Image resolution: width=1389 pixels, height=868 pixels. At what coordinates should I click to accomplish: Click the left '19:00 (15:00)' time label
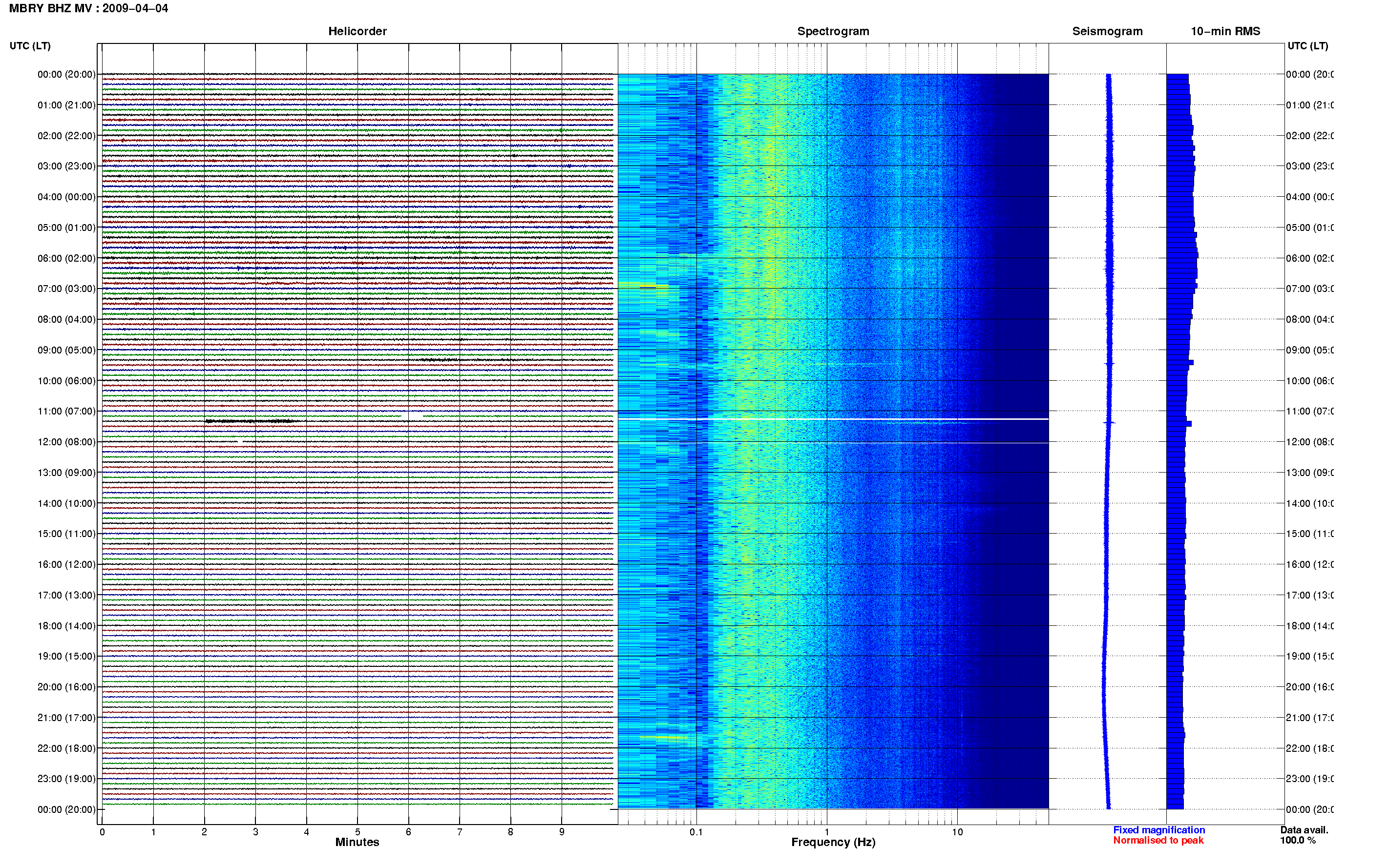tap(66, 656)
